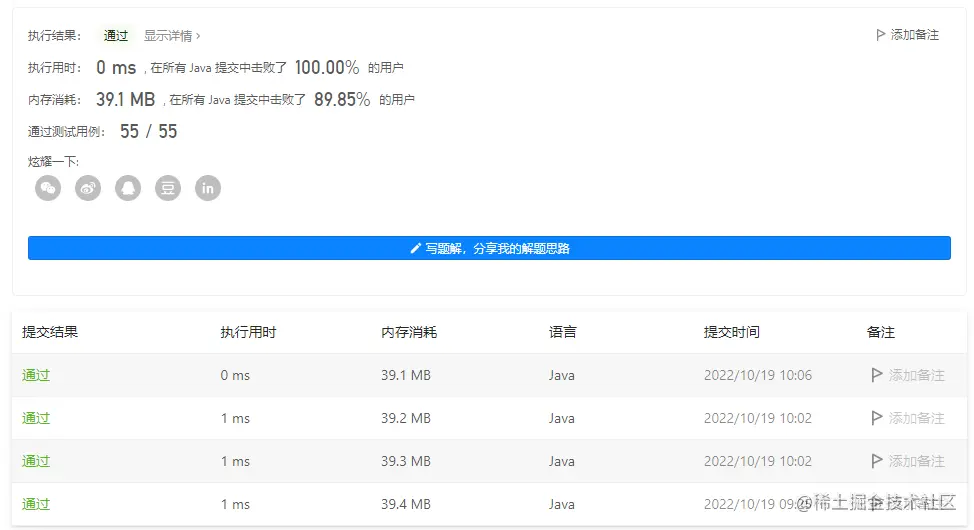The image size is (974, 530).
Task: Click 炫耀一下 label
Action: point(53,162)
